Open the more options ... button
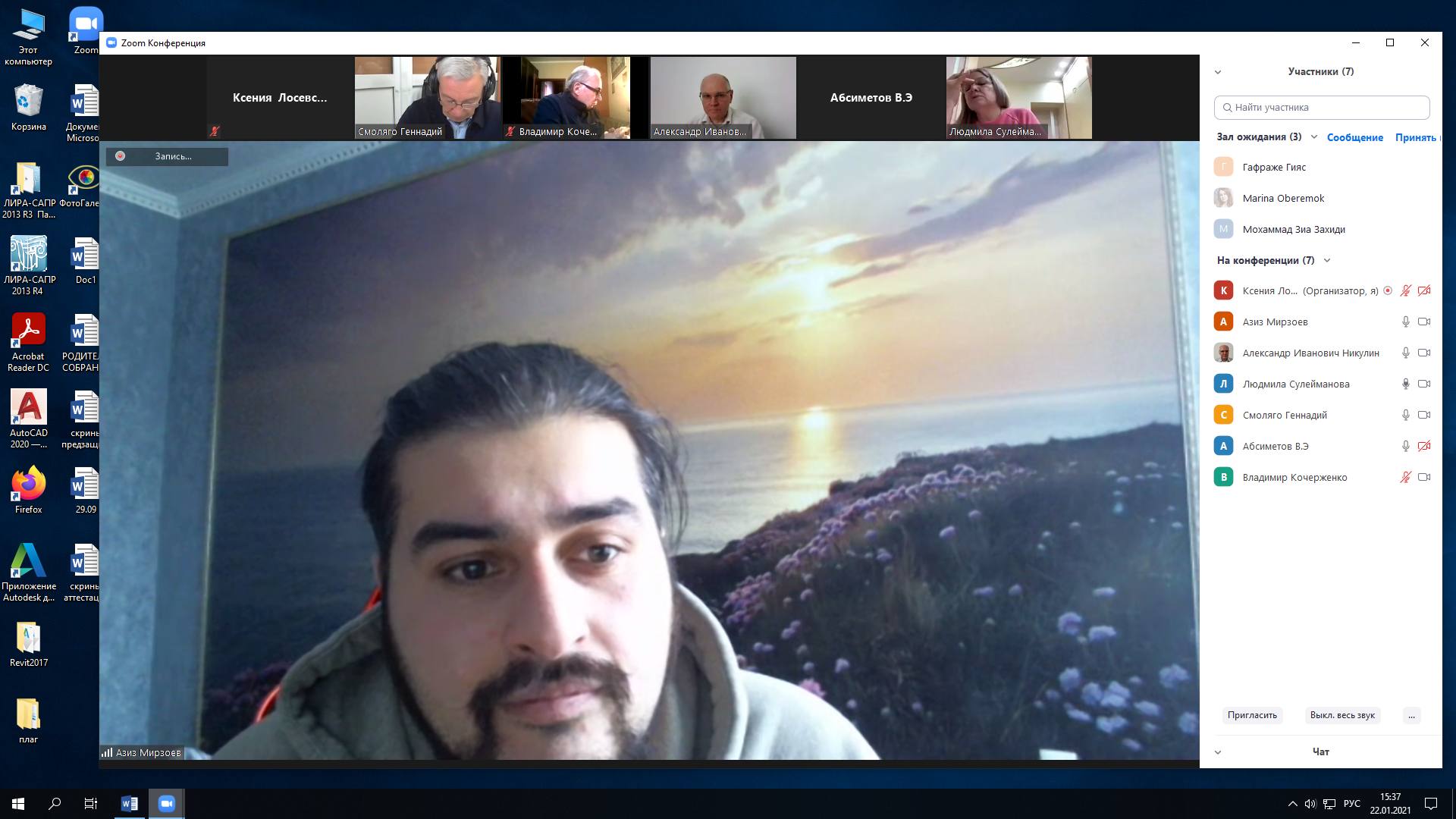Screen dimensions: 1456x819 [x=1411, y=715]
